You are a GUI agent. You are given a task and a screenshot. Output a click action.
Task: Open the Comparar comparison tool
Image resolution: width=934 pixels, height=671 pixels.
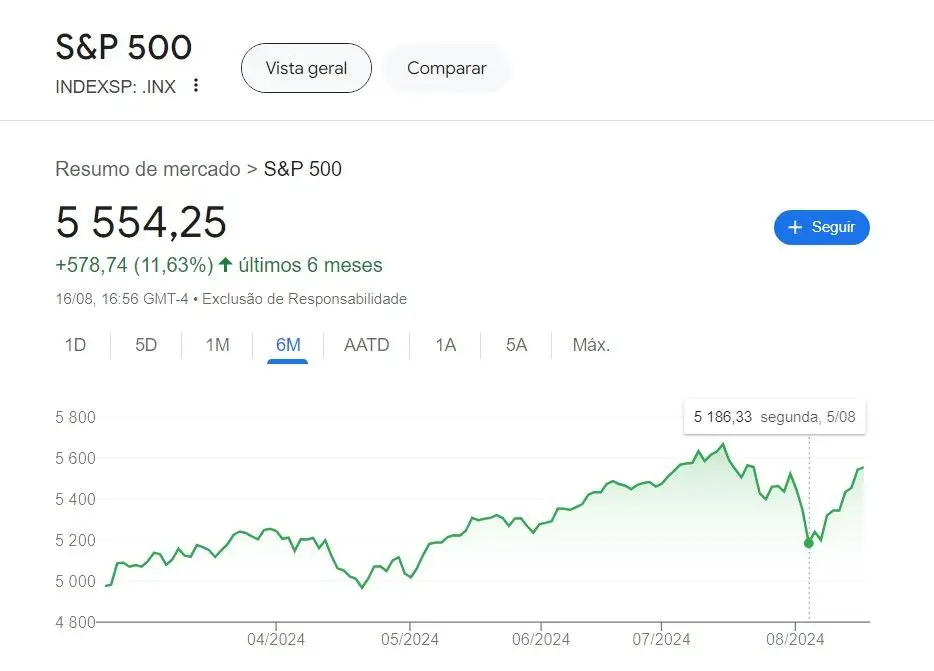pyautogui.click(x=446, y=68)
